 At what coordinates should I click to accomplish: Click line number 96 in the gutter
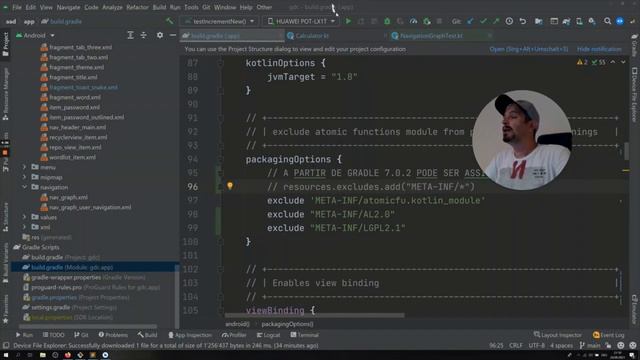(193, 187)
